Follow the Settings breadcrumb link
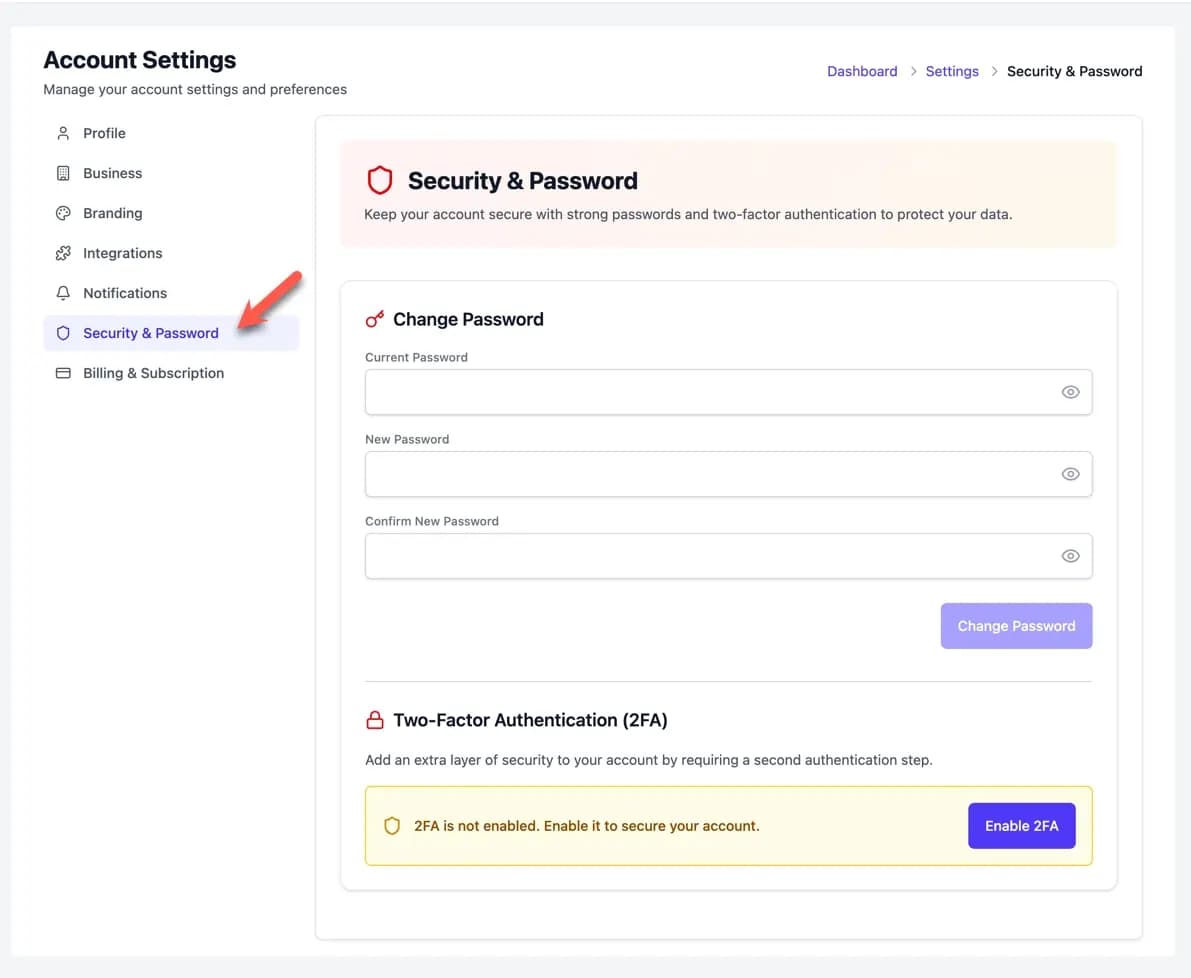Image resolution: width=1191 pixels, height=978 pixels. point(952,71)
